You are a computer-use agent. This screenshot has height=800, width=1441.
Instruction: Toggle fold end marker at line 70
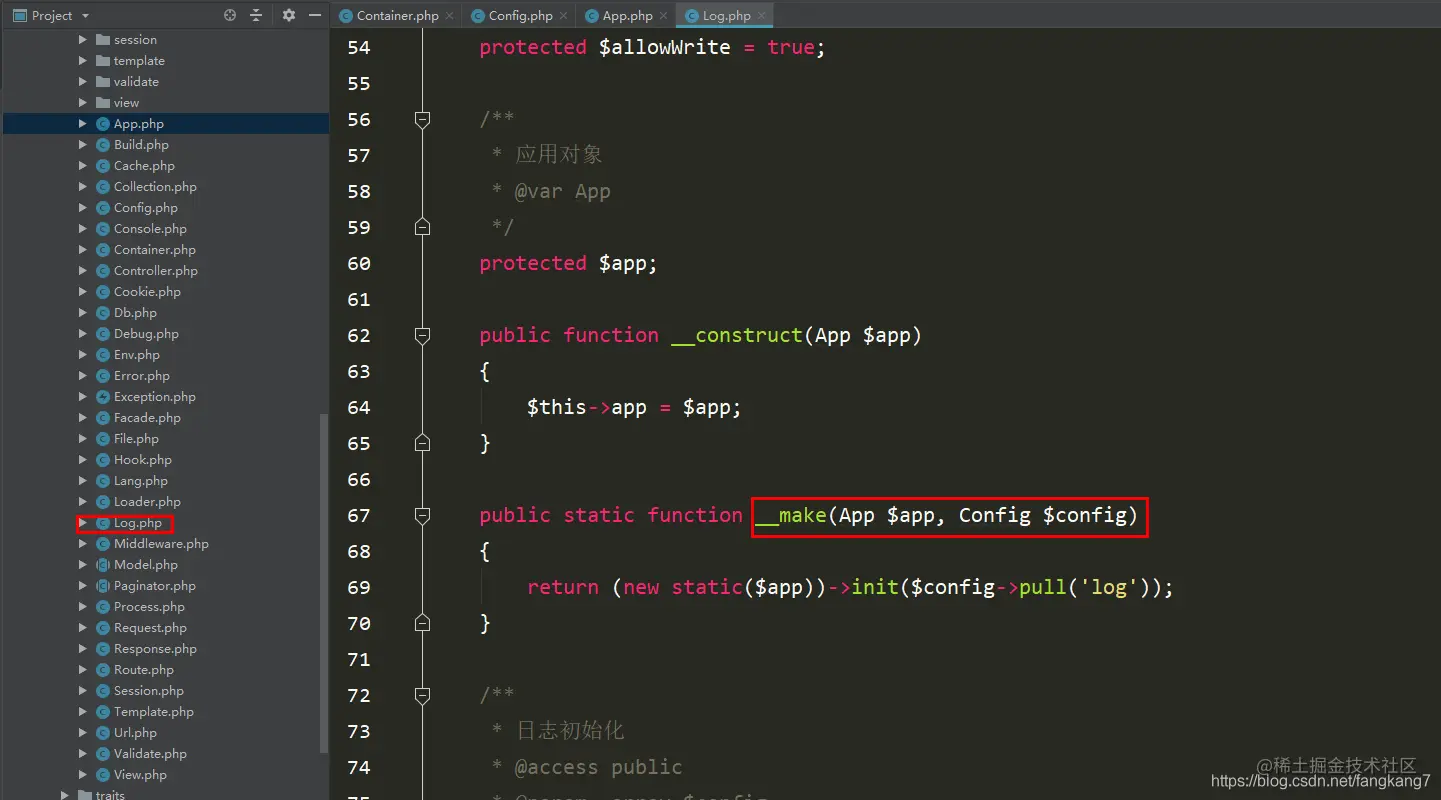click(422, 623)
